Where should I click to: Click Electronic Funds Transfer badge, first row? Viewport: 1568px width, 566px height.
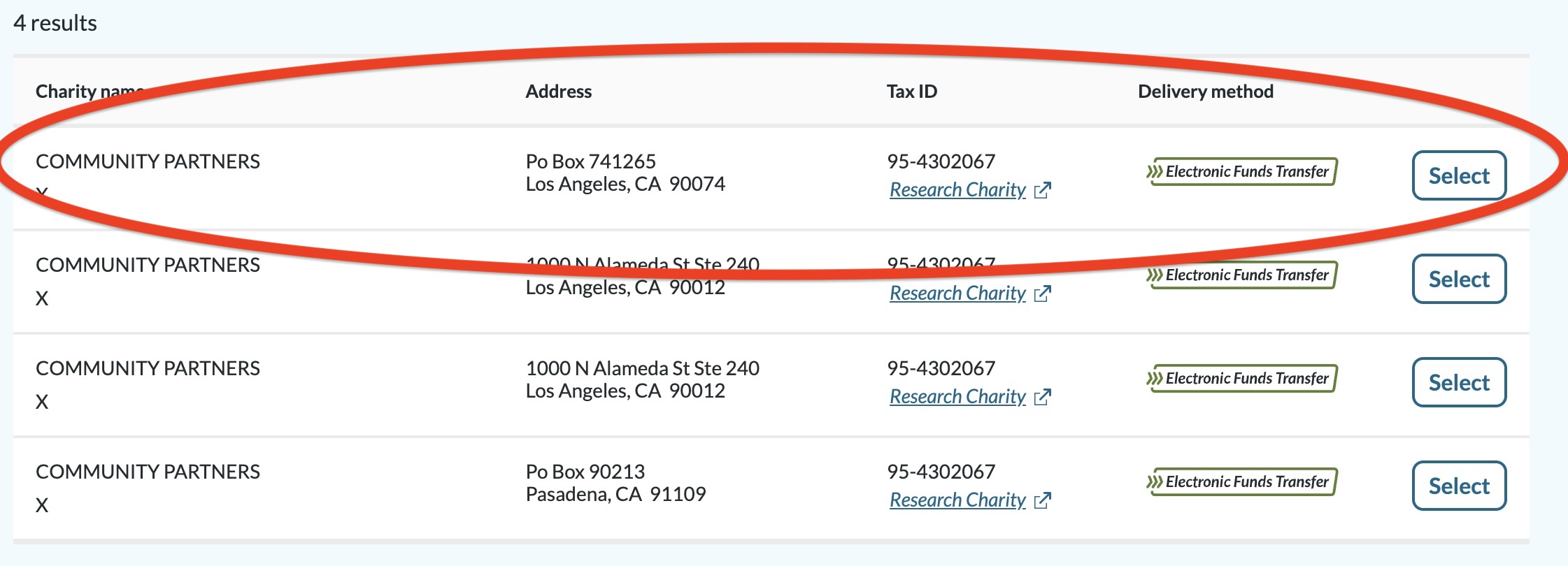[1241, 171]
